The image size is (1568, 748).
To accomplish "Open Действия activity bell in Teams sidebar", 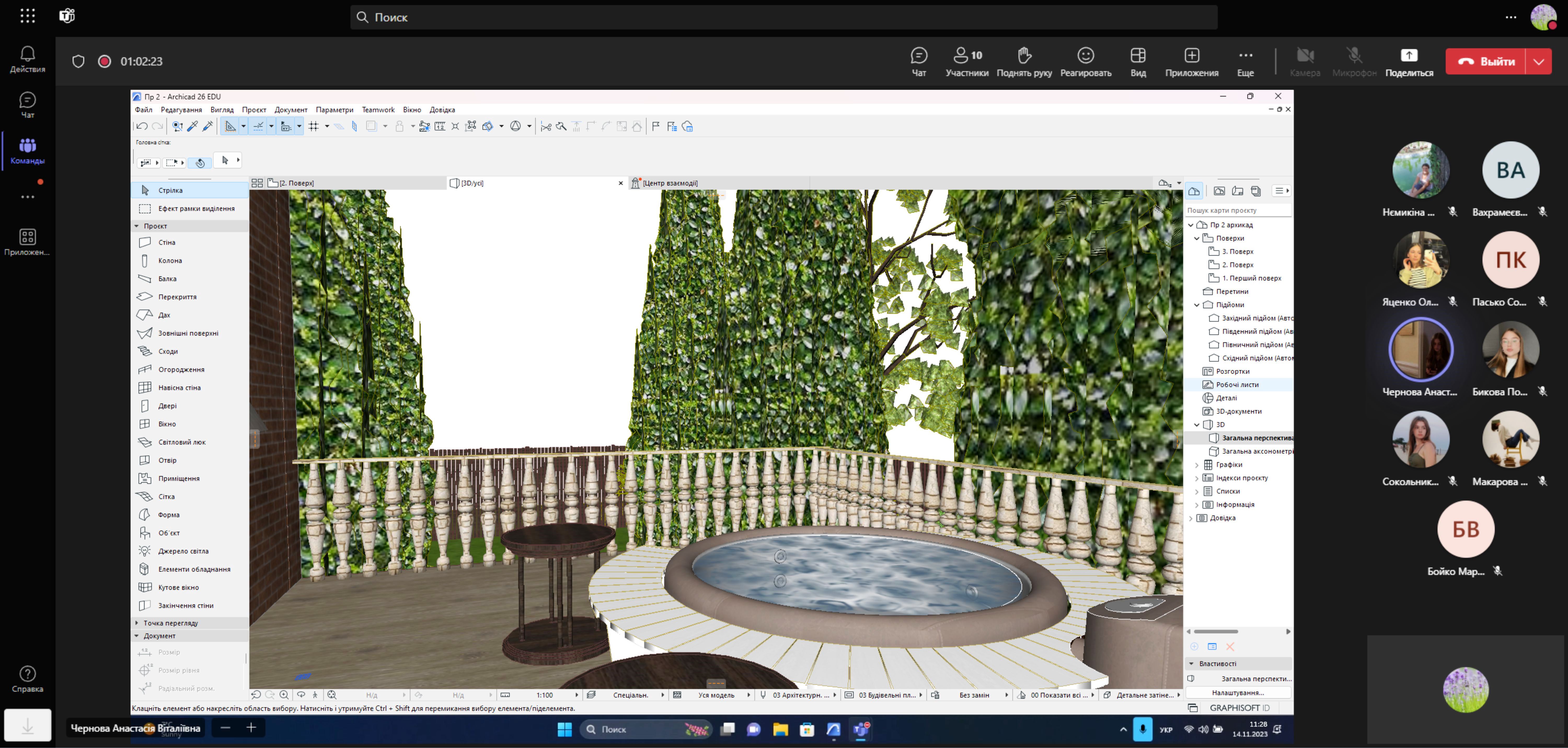I will [x=27, y=60].
